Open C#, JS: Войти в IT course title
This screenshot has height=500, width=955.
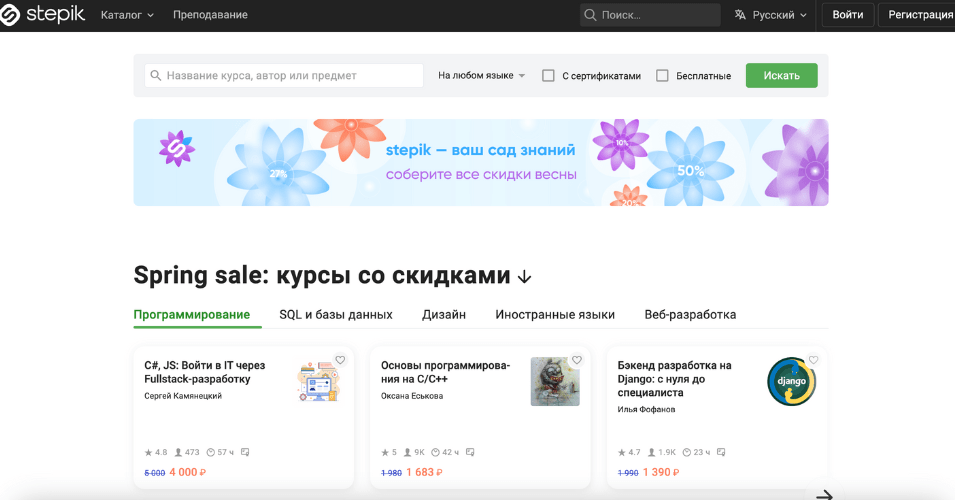[205, 372]
